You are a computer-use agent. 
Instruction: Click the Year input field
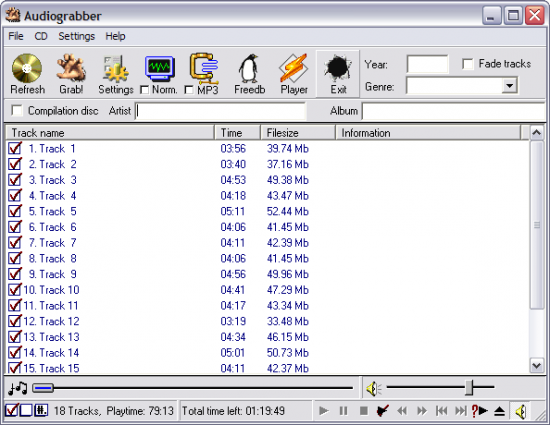pyautogui.click(x=427, y=64)
